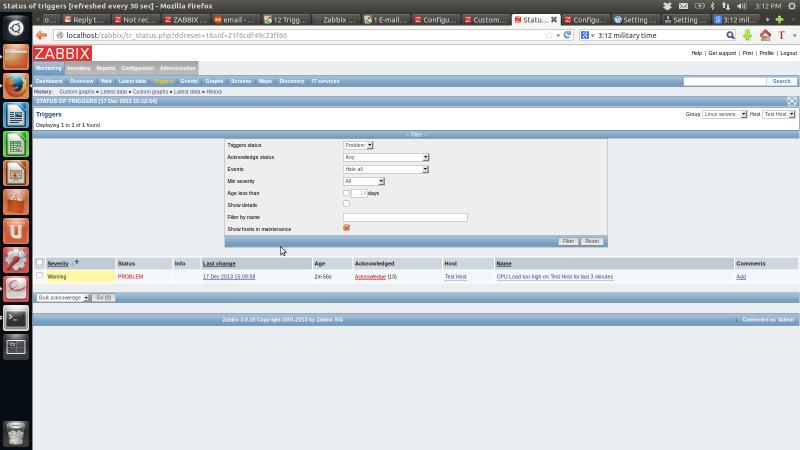Open the volume indicator in the top panel

click(742, 6)
